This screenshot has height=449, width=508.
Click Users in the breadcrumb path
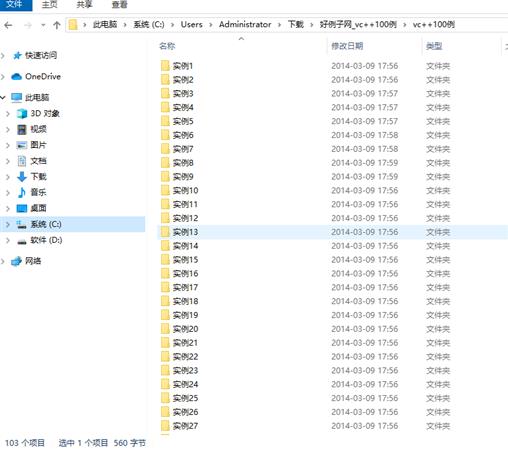coord(192,25)
